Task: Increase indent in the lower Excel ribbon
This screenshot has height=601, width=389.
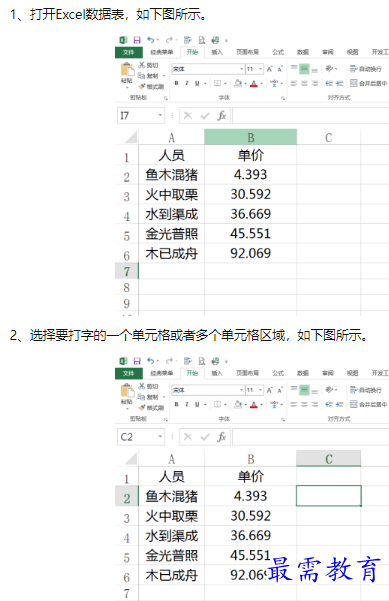Action: coord(339,404)
